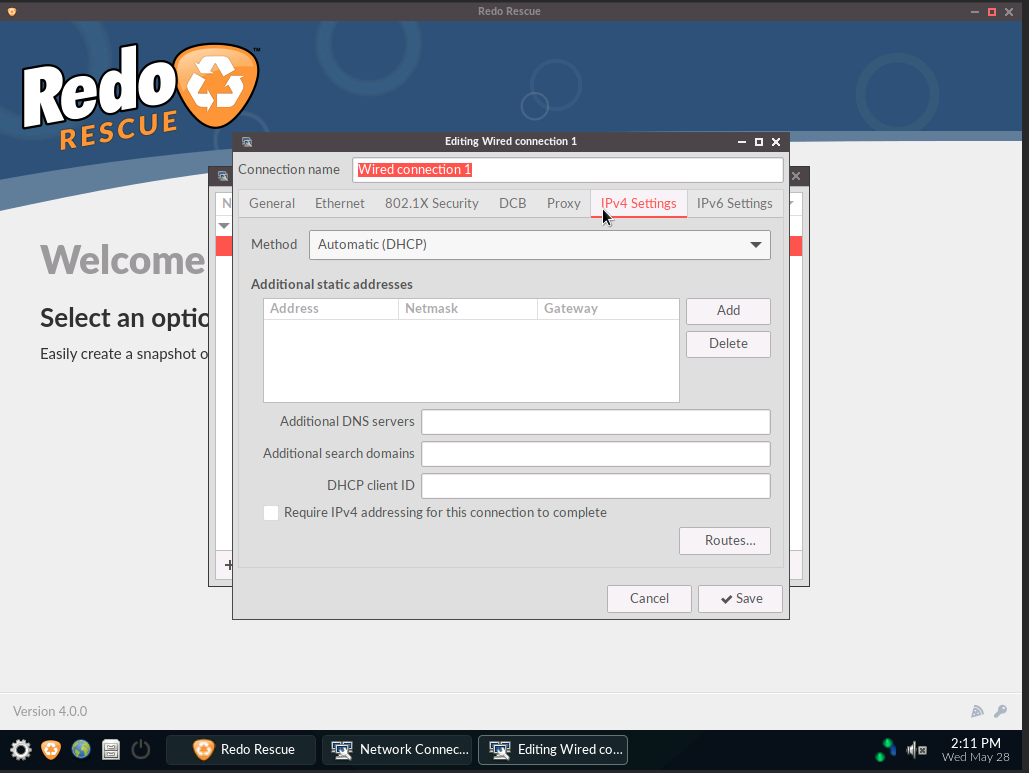Viewport: 1029px width, 773px height.
Task: Click the DHCP client ID field
Action: (596, 486)
